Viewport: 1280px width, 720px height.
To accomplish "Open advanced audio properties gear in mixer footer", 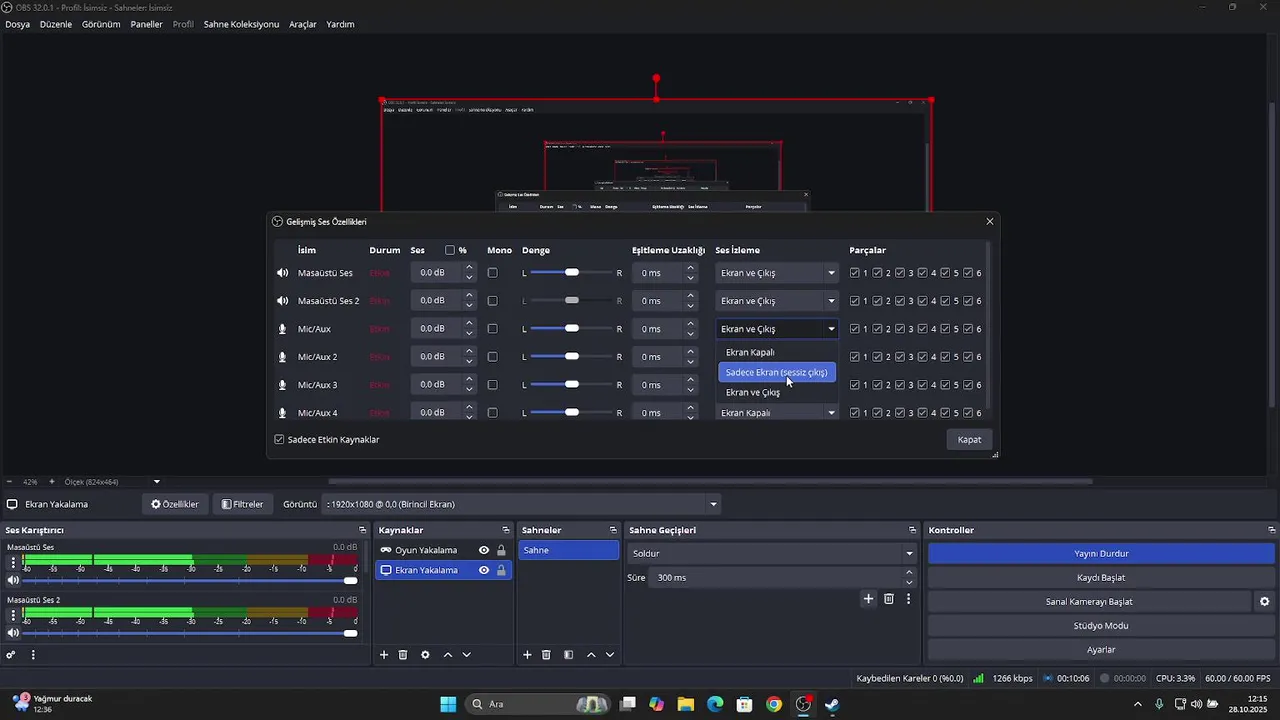I will (x=11, y=655).
